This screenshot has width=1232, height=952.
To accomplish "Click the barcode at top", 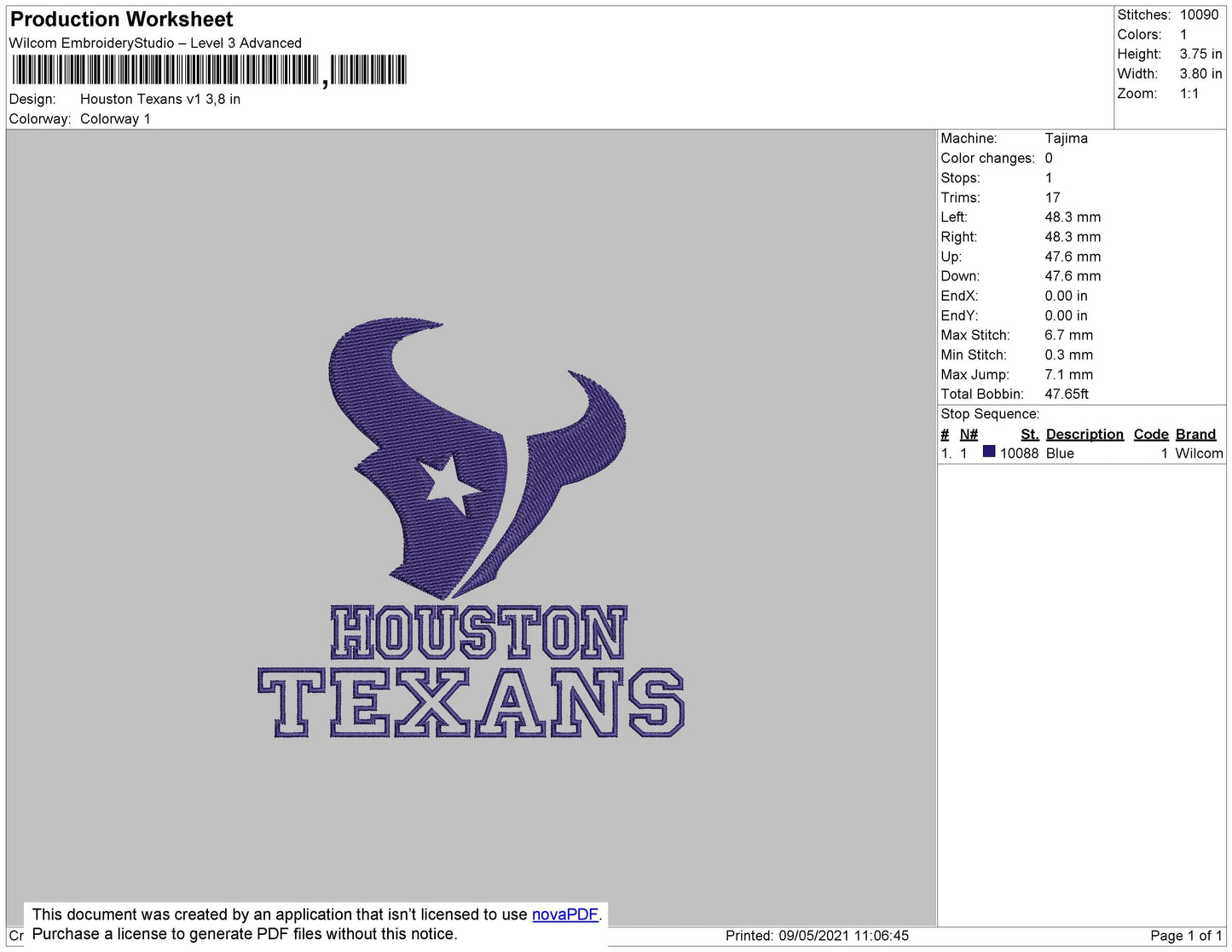I will [x=209, y=71].
